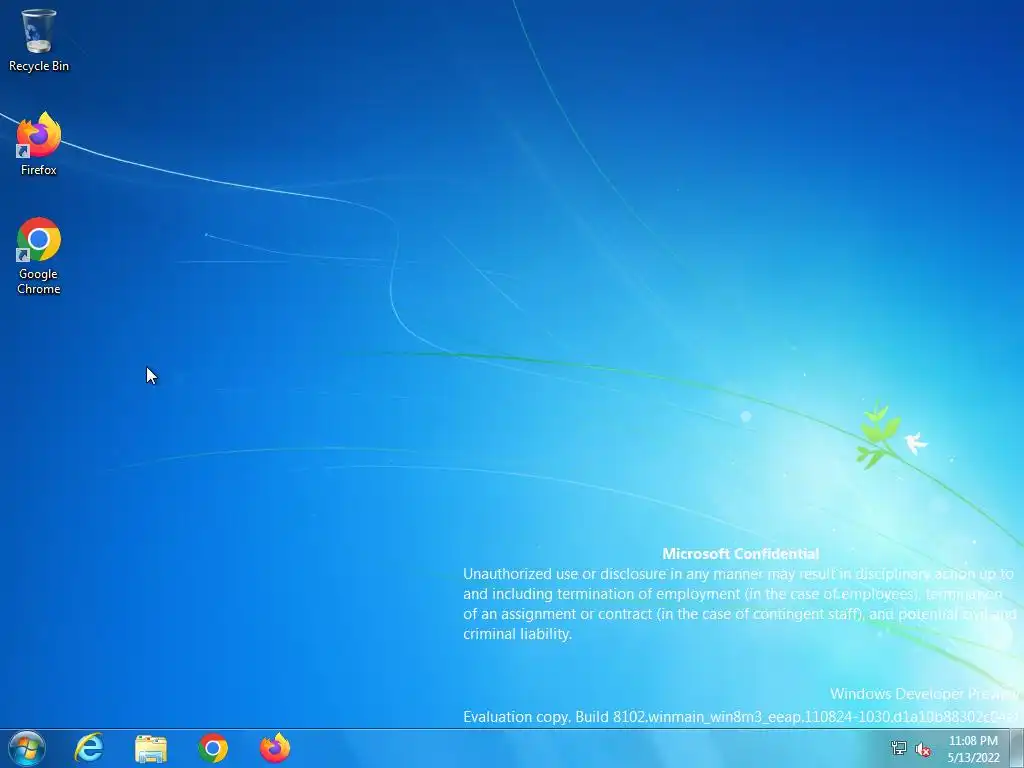The width and height of the screenshot is (1024, 768).
Task: Open the muted volume tray icon
Action: click(x=923, y=749)
